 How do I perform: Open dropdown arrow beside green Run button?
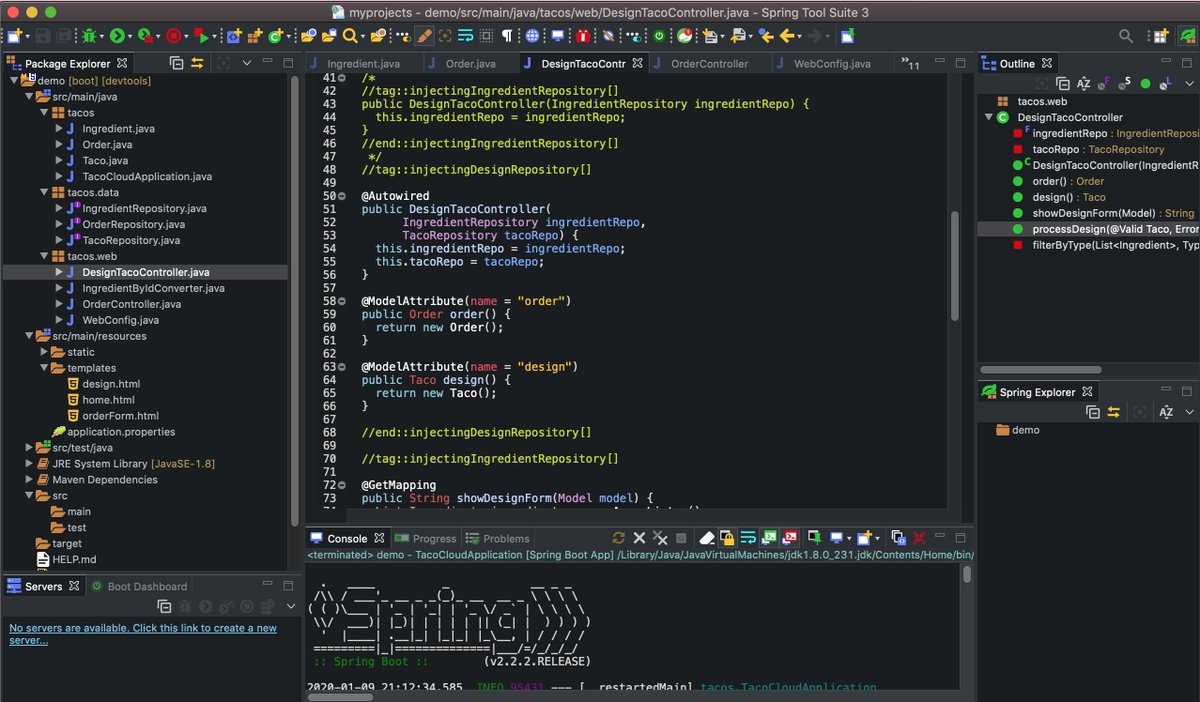130,36
